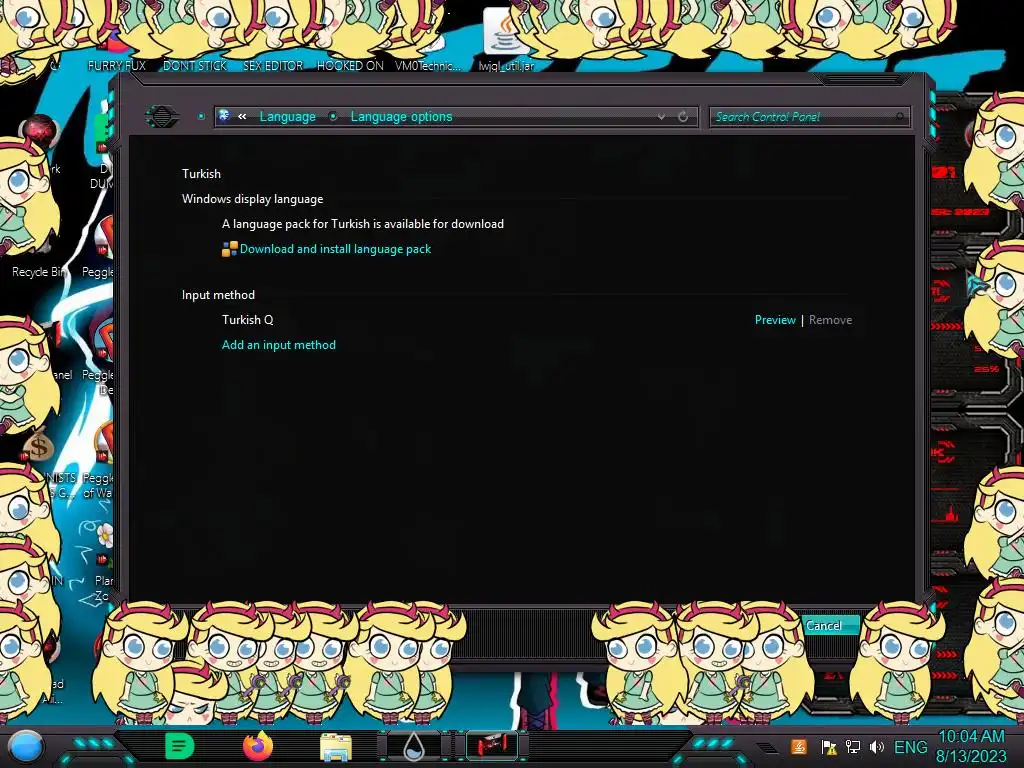
Task: Switch input language via ENG indicator
Action: [910, 747]
